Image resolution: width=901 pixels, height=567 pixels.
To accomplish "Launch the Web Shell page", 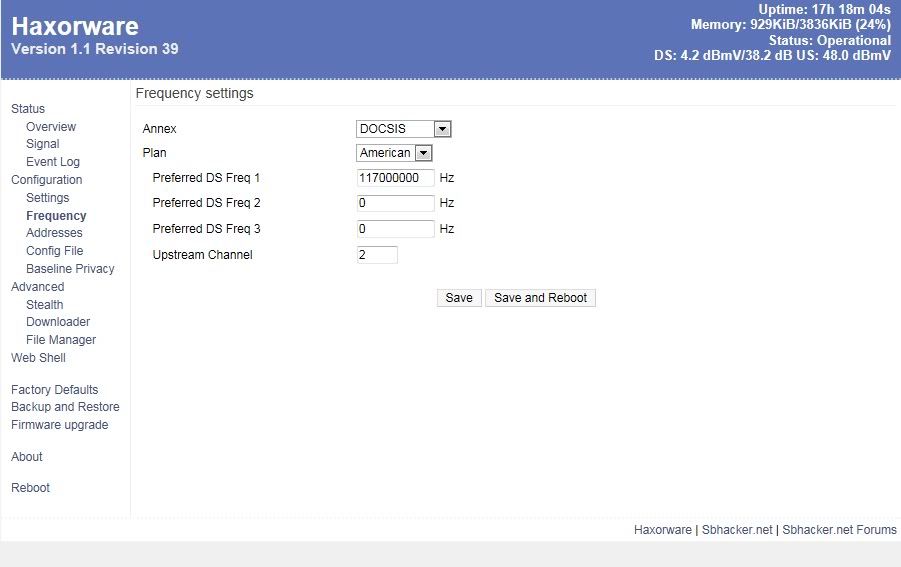I will (38, 358).
